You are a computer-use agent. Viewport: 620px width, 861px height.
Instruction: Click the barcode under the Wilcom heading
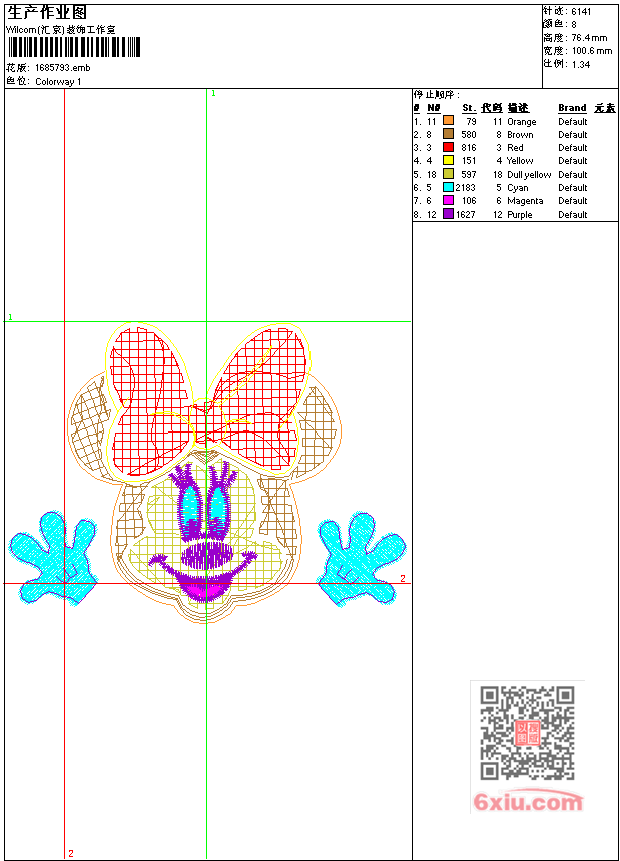coord(74,47)
